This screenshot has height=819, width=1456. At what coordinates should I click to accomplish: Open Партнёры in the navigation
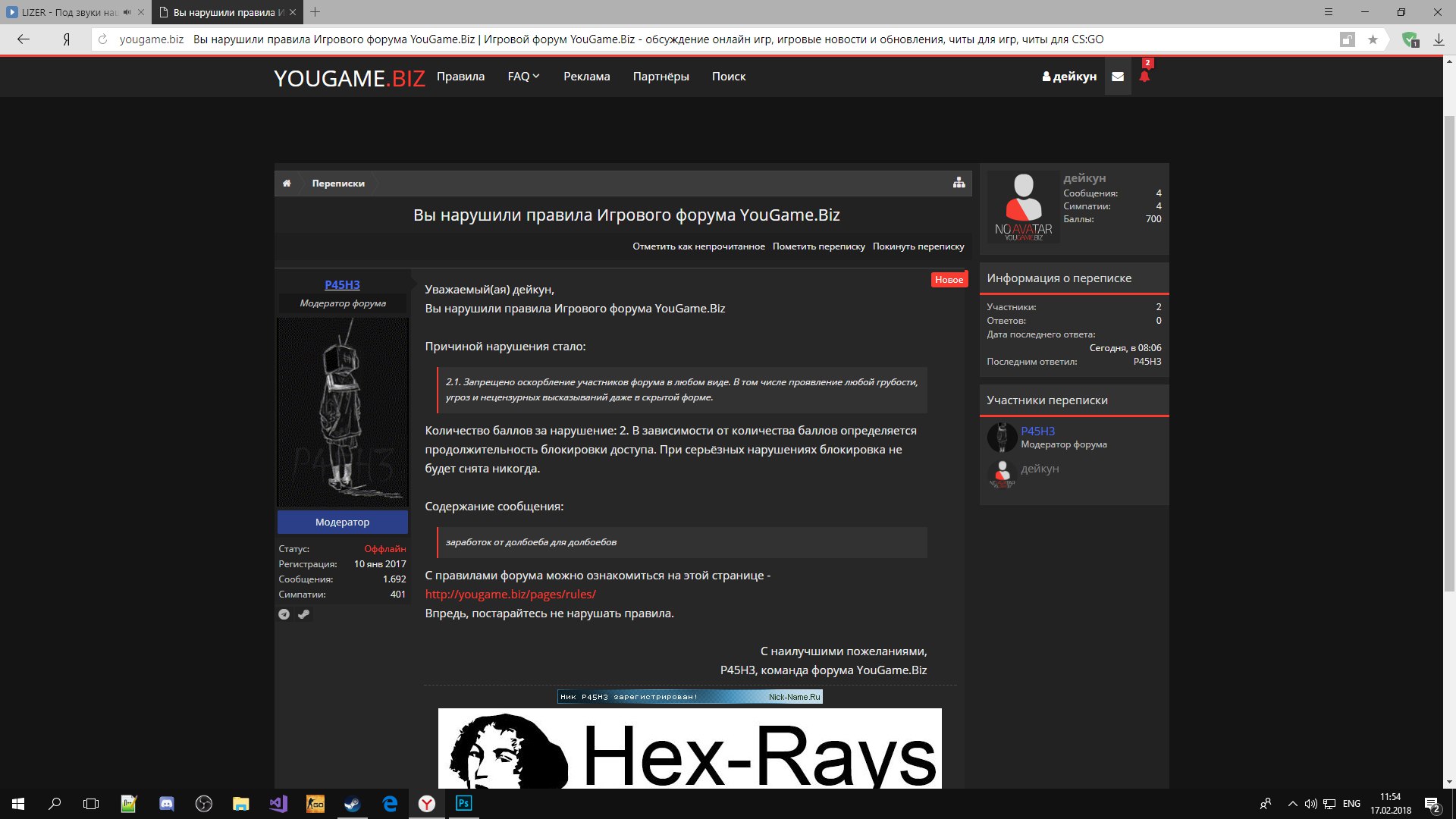(x=661, y=77)
